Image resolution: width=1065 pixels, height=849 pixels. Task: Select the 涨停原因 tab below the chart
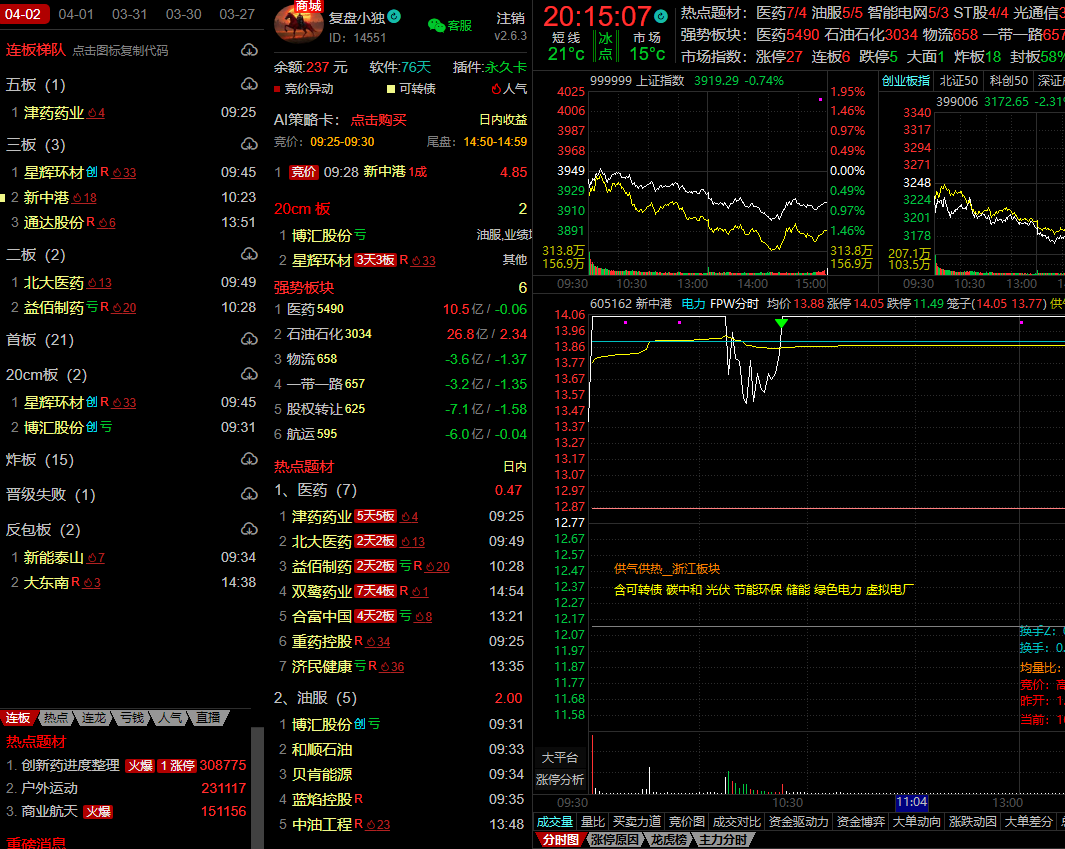[613, 840]
